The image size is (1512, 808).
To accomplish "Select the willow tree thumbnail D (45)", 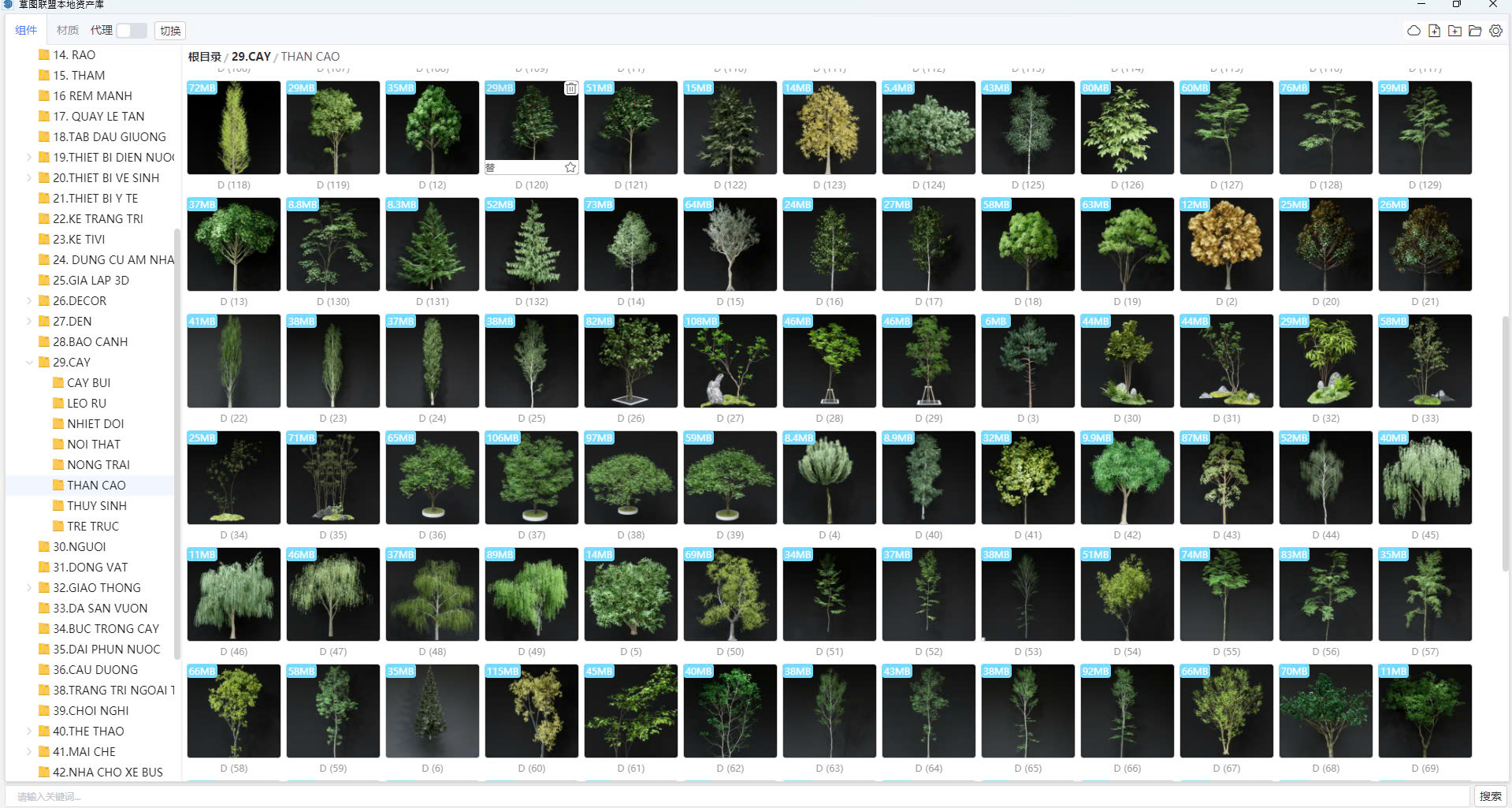I will coord(1425,478).
